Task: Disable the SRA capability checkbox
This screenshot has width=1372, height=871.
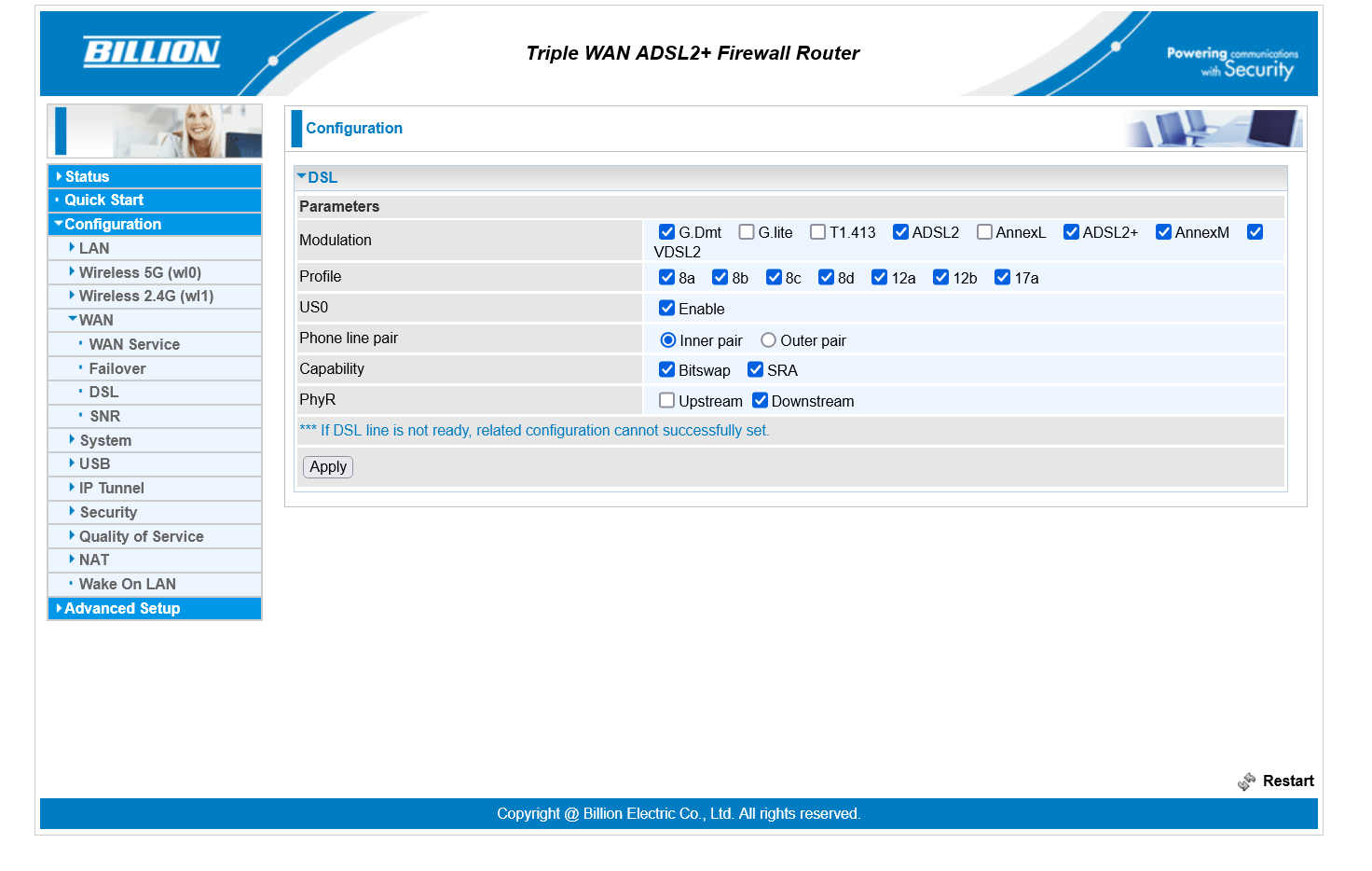Action: coord(755,369)
